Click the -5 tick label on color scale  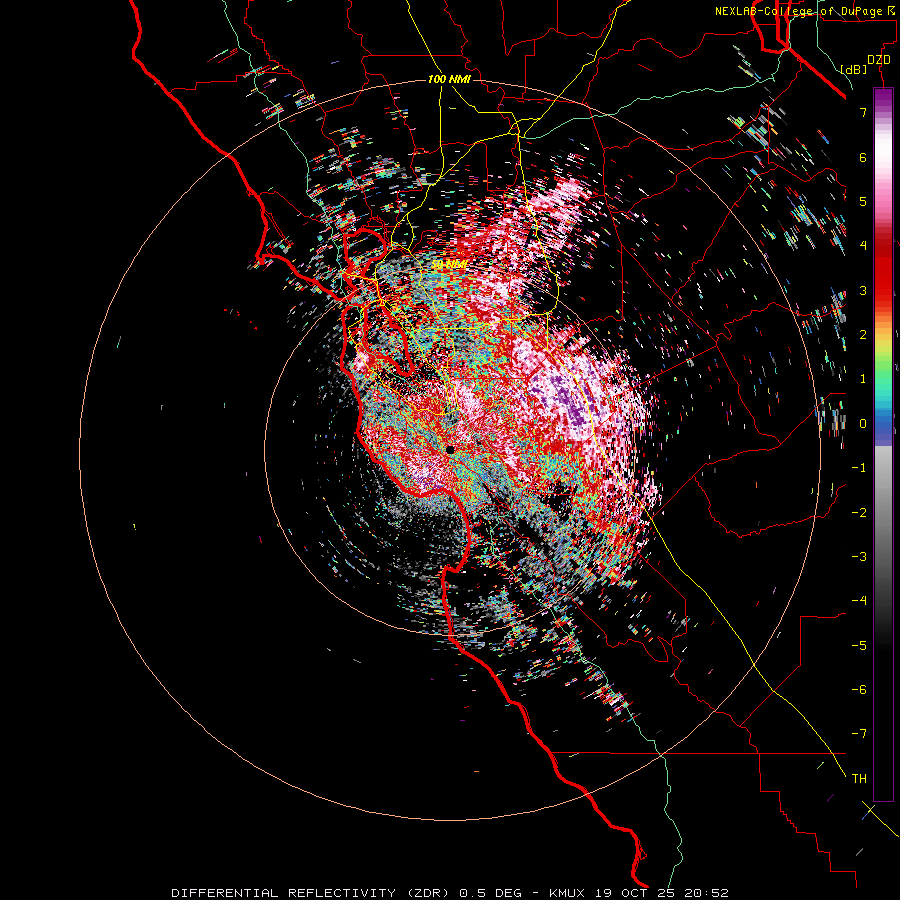click(x=859, y=646)
